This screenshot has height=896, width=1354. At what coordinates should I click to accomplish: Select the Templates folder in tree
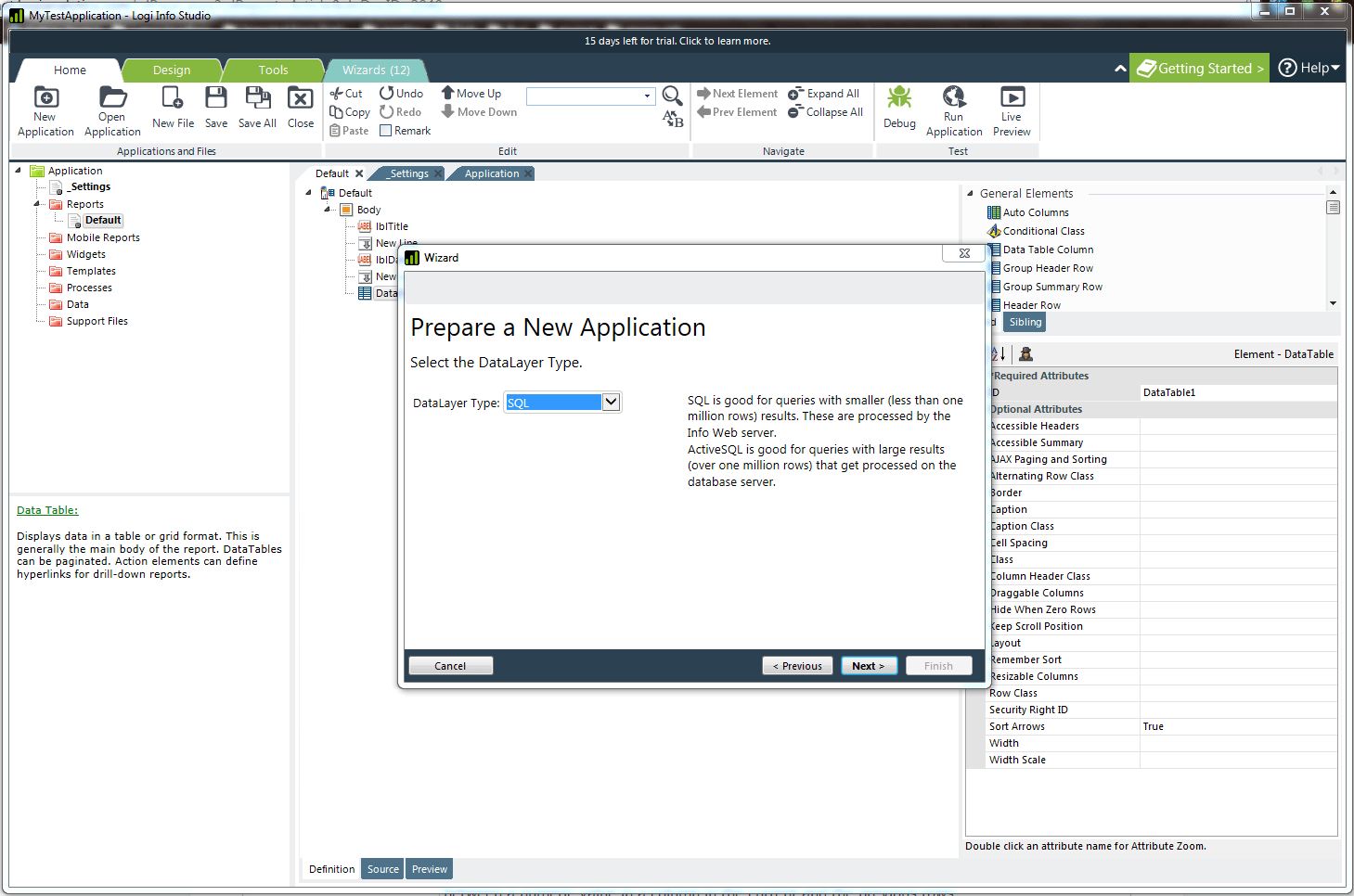(x=91, y=271)
